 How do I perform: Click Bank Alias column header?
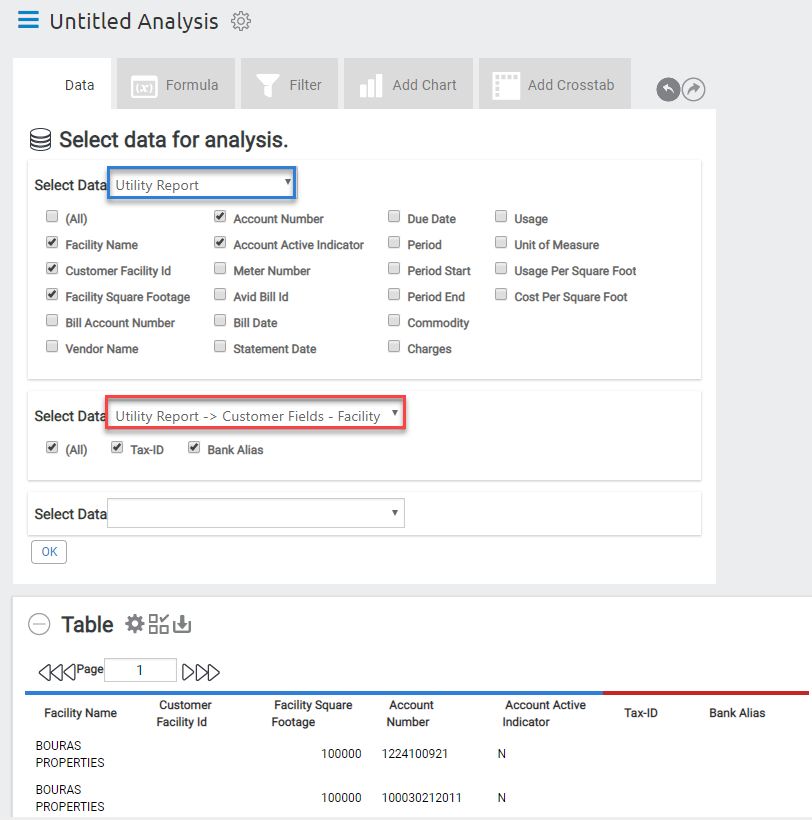(737, 713)
